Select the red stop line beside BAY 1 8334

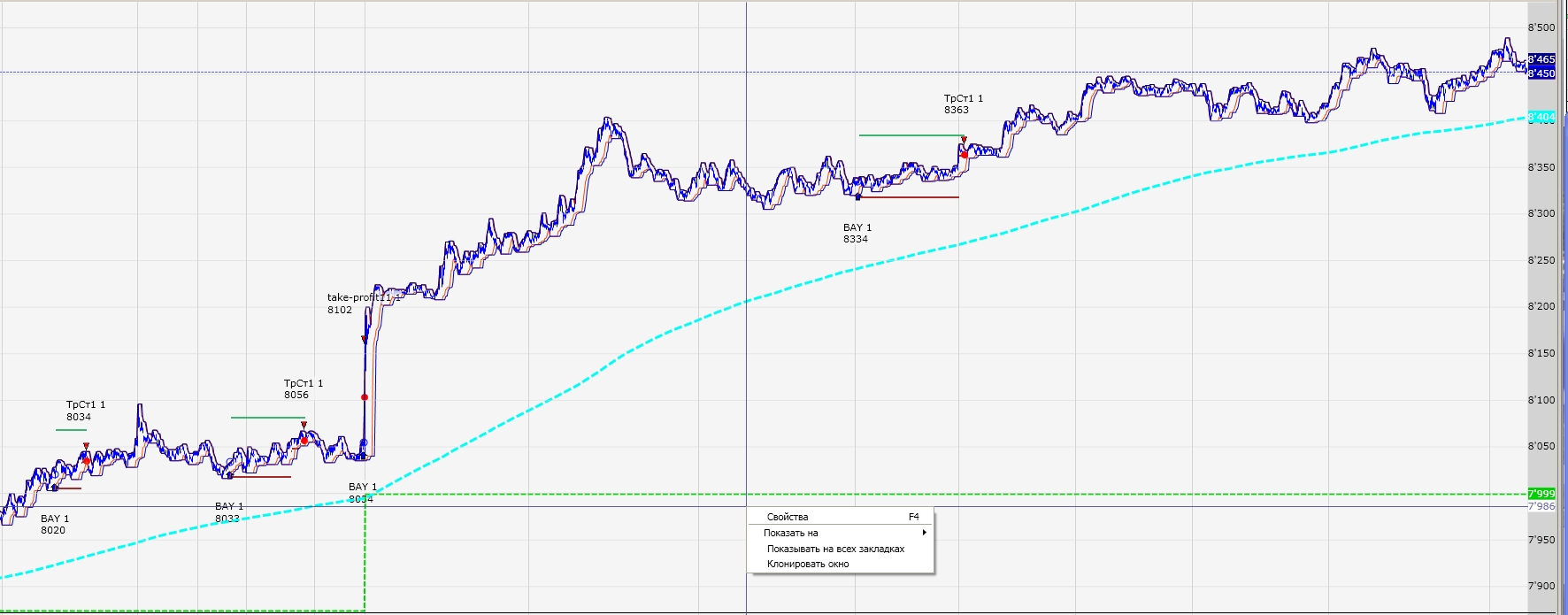pos(908,197)
